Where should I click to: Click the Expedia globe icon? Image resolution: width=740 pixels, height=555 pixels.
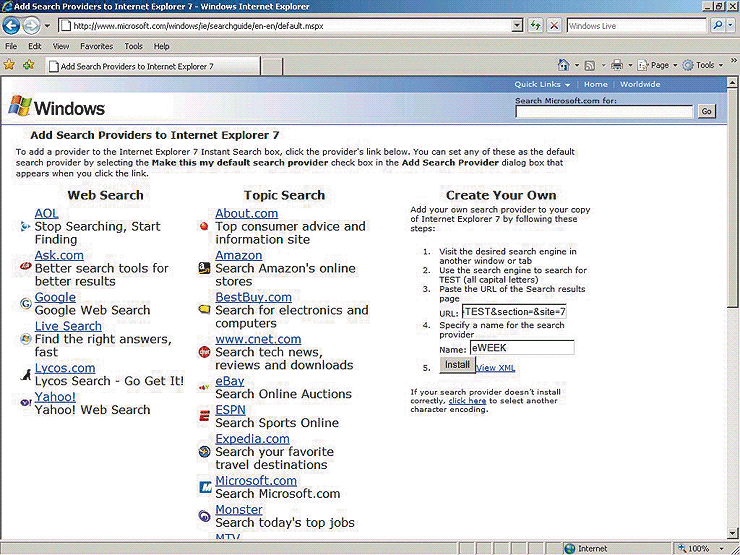coord(204,452)
